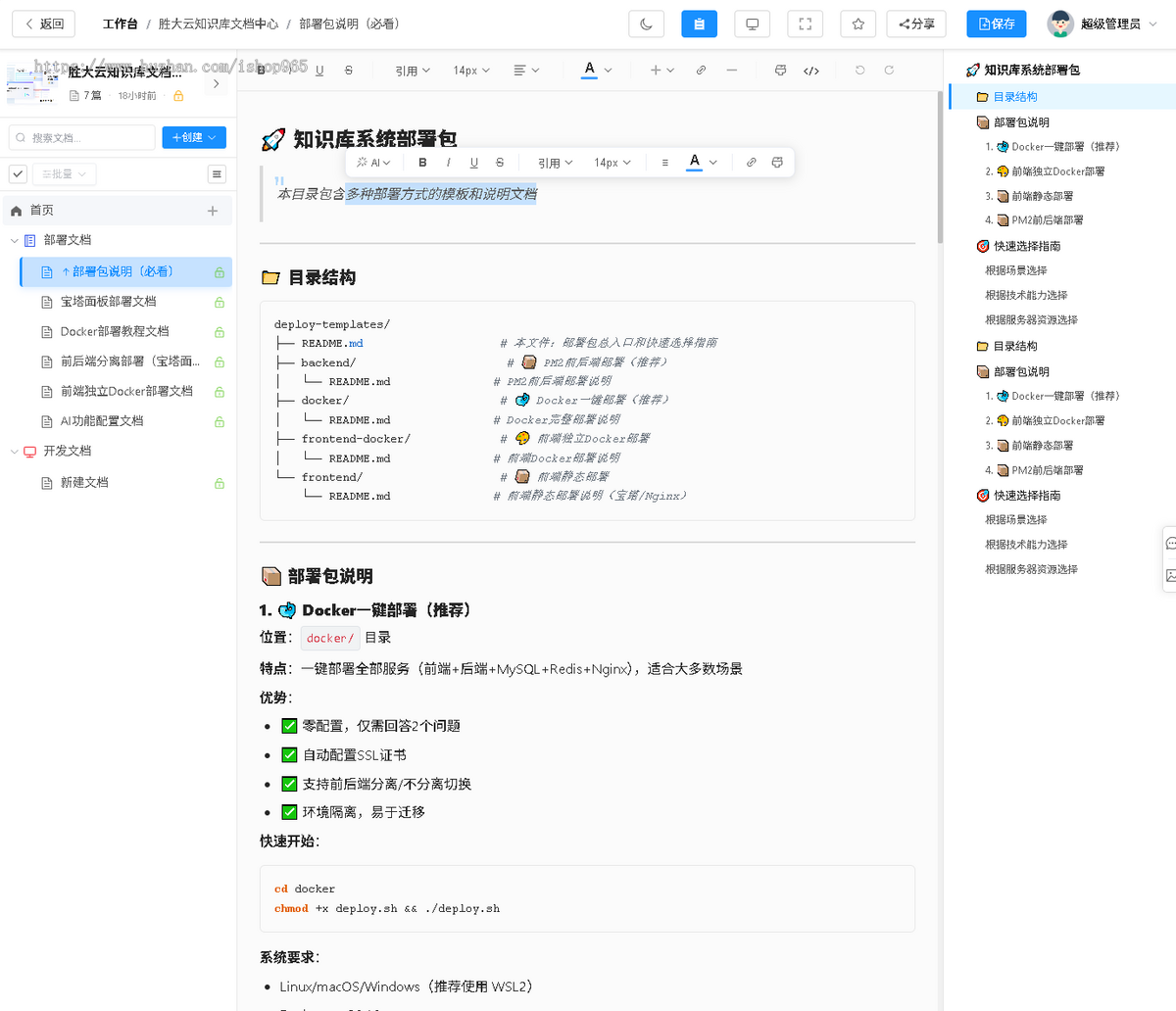Collapse the sidebar header with the chevron arrow

point(217,84)
